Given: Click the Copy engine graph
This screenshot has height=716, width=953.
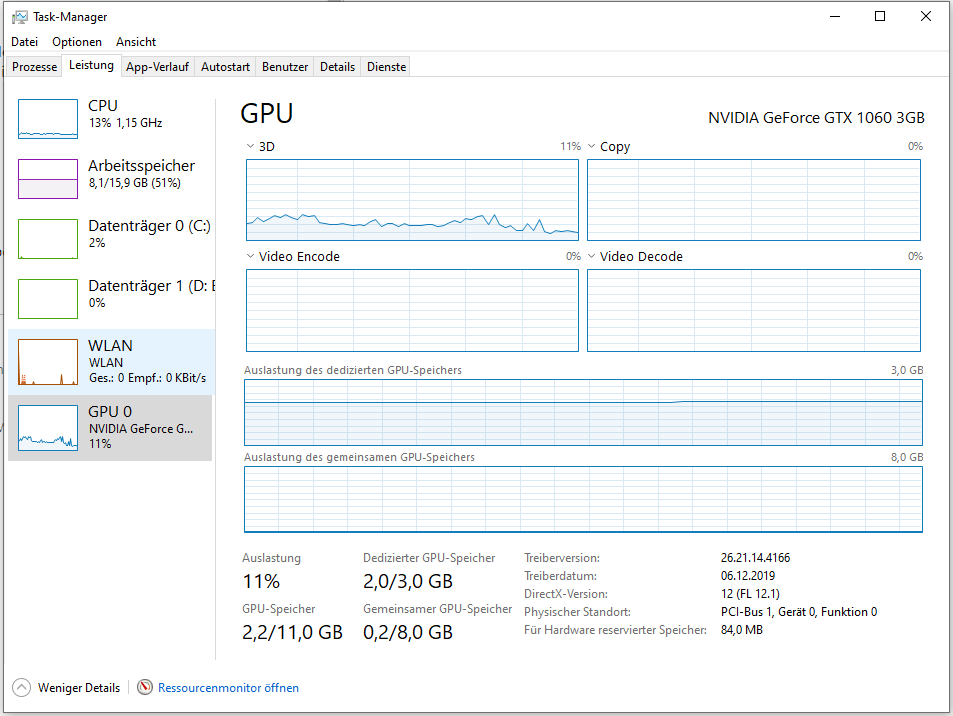Looking at the screenshot, I should [754, 200].
